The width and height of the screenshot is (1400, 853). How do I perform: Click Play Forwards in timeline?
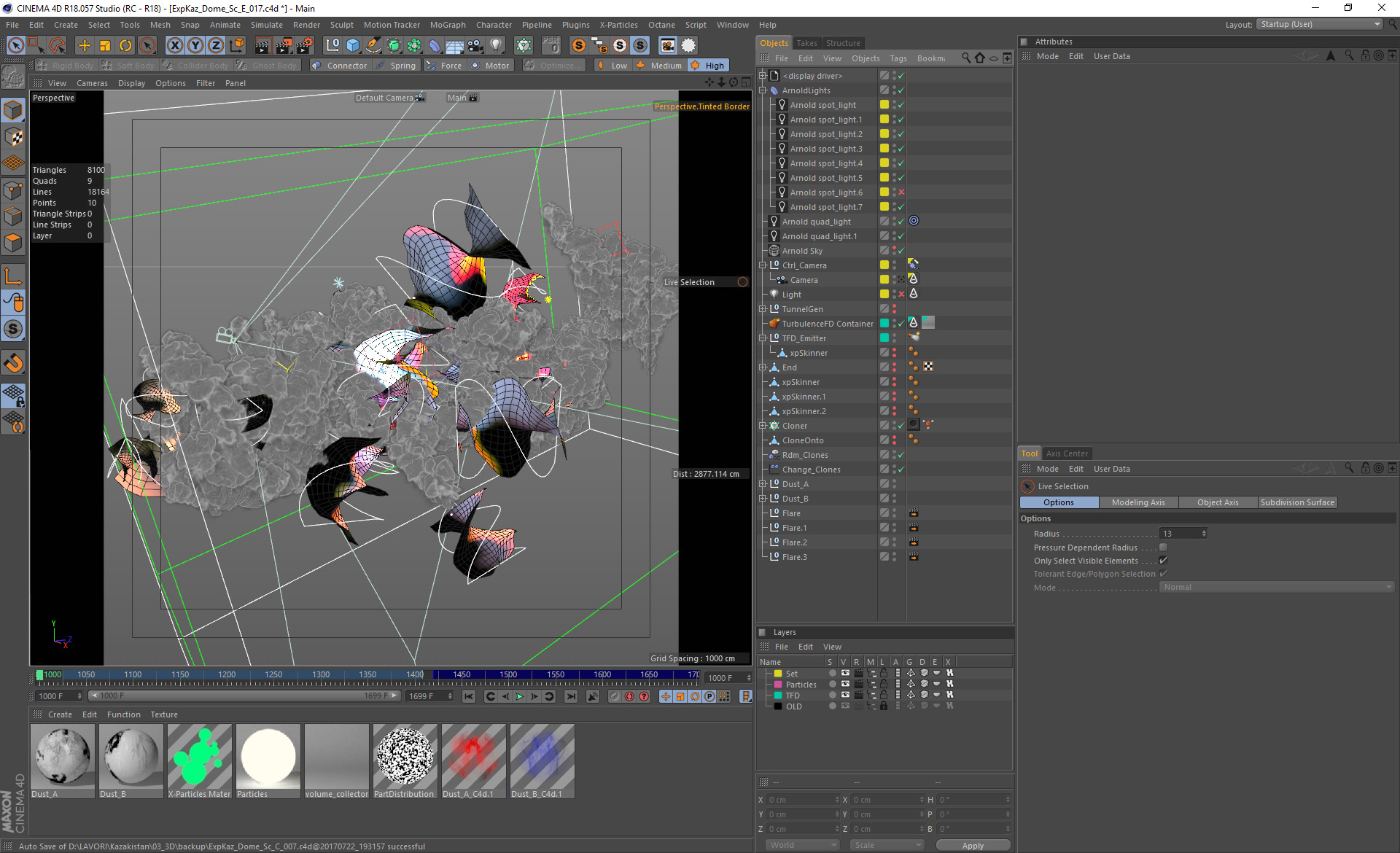[x=519, y=696]
